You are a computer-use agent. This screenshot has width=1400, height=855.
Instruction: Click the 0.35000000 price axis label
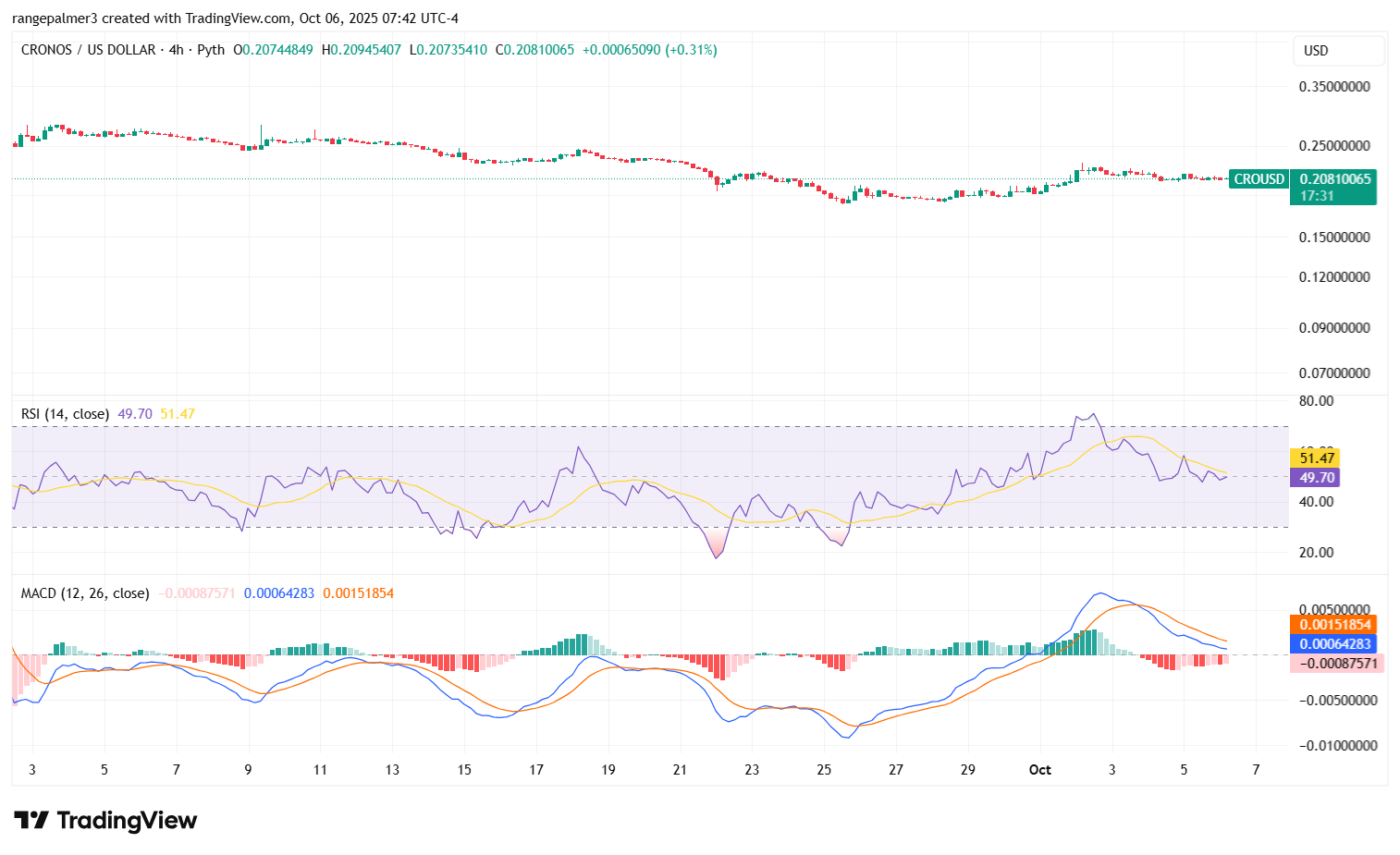(1334, 87)
